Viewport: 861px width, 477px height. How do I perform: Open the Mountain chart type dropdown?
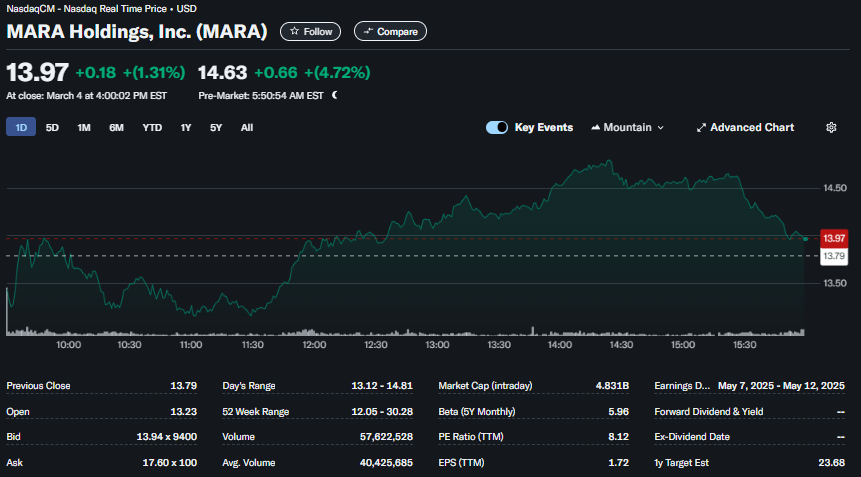click(x=628, y=127)
